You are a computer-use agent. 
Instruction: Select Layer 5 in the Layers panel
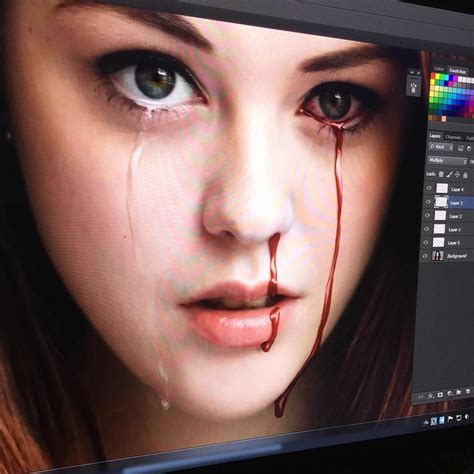pos(454,243)
